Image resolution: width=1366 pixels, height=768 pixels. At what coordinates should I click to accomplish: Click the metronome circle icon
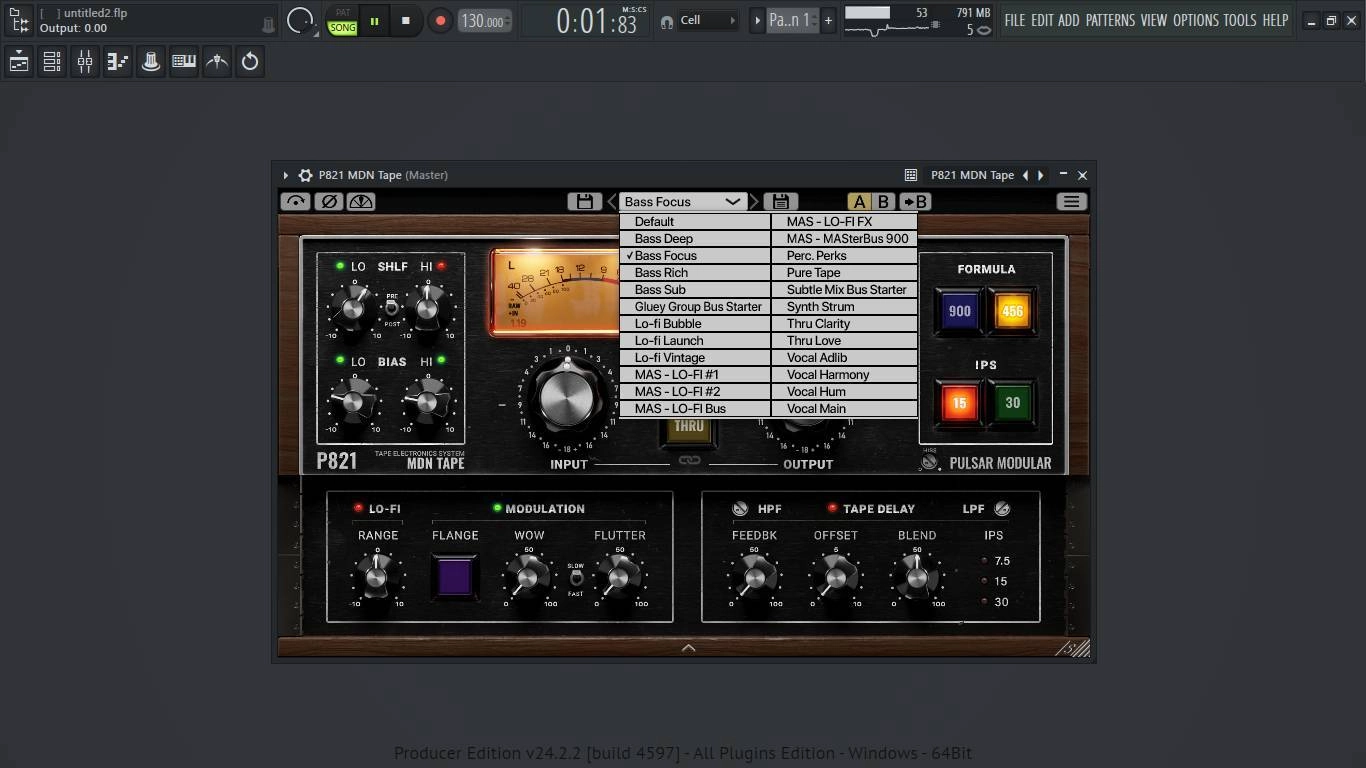pyautogui.click(x=299, y=20)
